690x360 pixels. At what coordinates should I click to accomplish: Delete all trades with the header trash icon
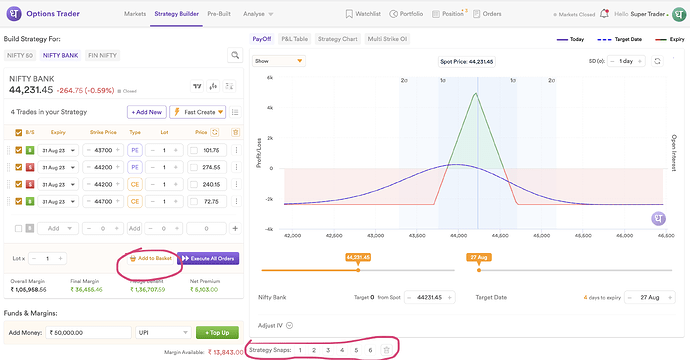click(235, 132)
